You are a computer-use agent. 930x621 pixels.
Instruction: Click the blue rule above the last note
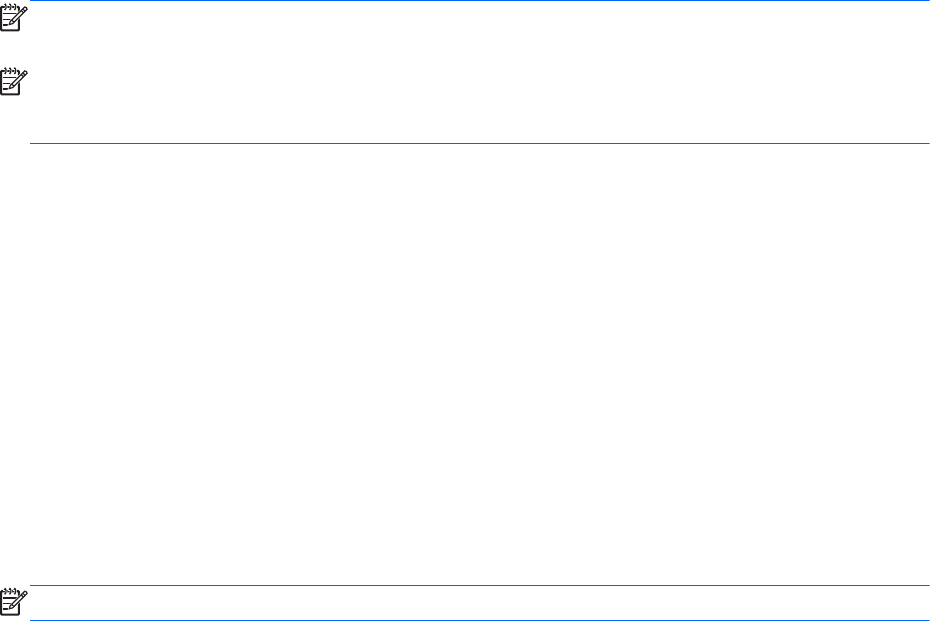479,585
